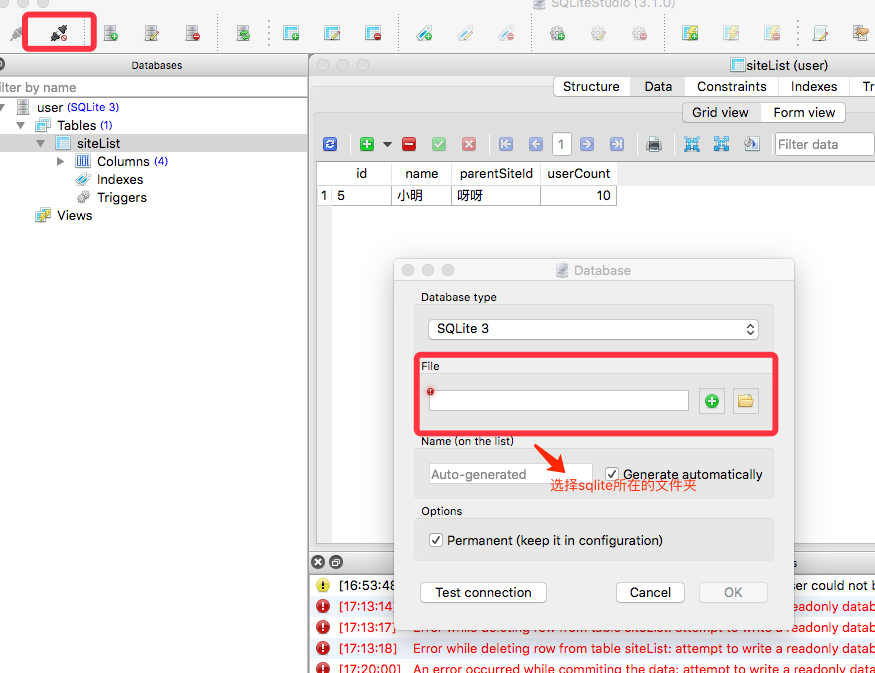The width and height of the screenshot is (875, 673).
Task: Click the add database toolbar icon
Action: point(111,34)
